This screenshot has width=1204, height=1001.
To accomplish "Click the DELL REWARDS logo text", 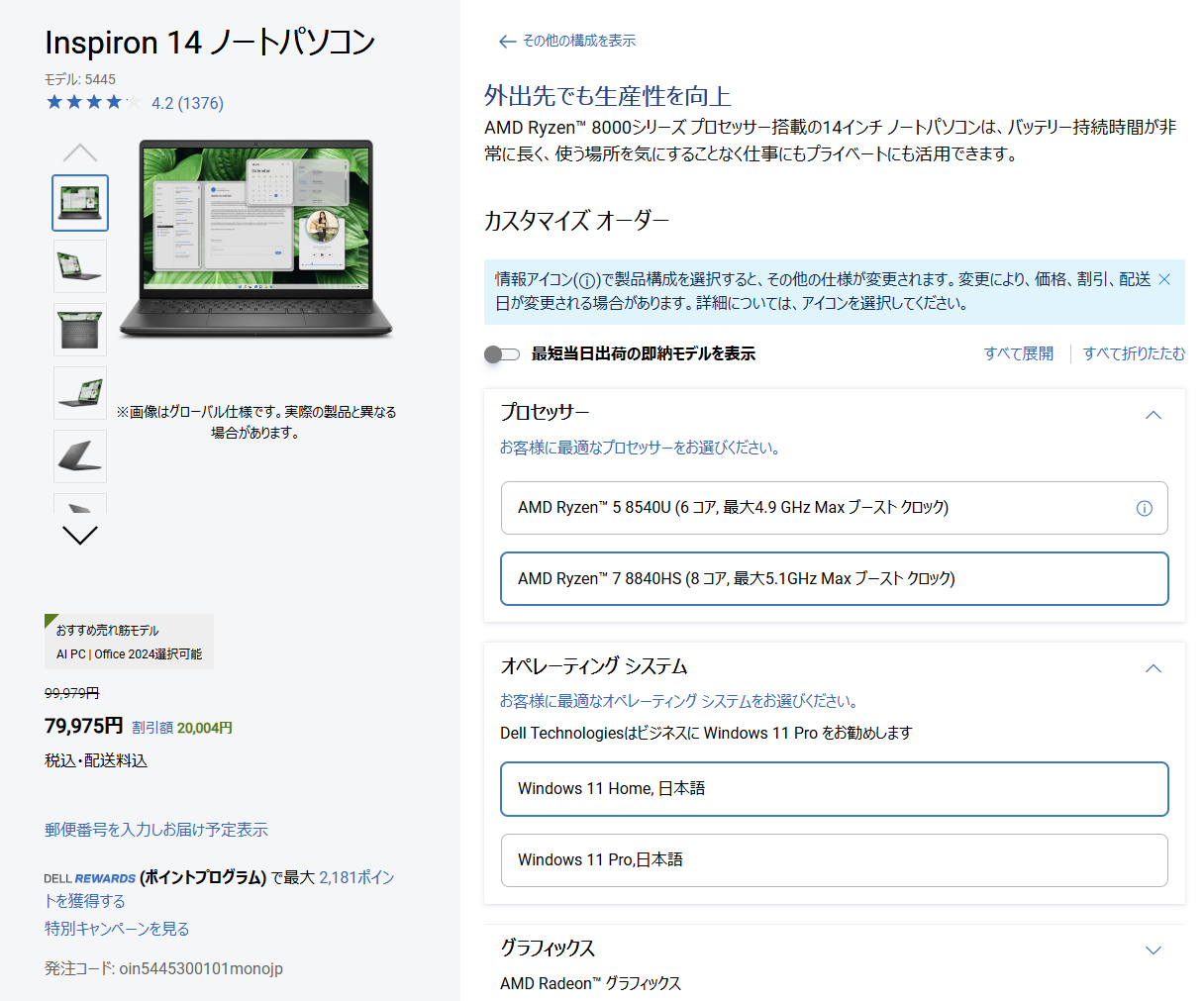I will click(x=89, y=878).
